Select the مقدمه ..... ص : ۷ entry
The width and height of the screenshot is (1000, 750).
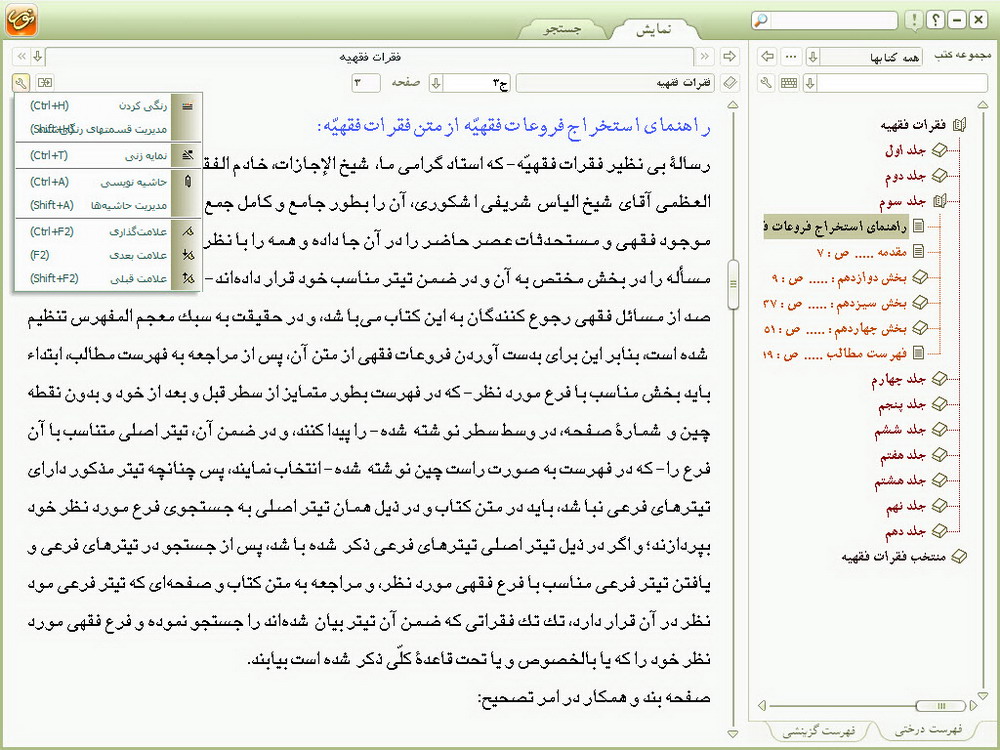(x=862, y=252)
